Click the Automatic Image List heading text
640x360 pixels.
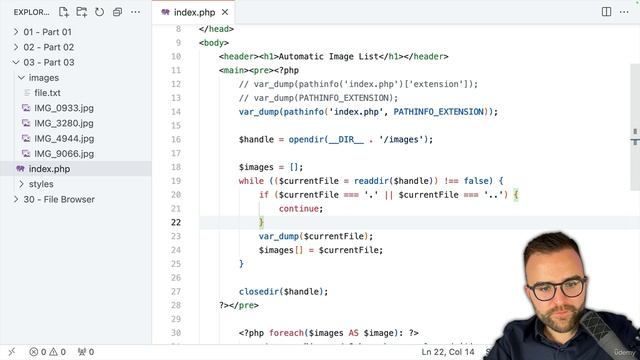click(x=328, y=57)
